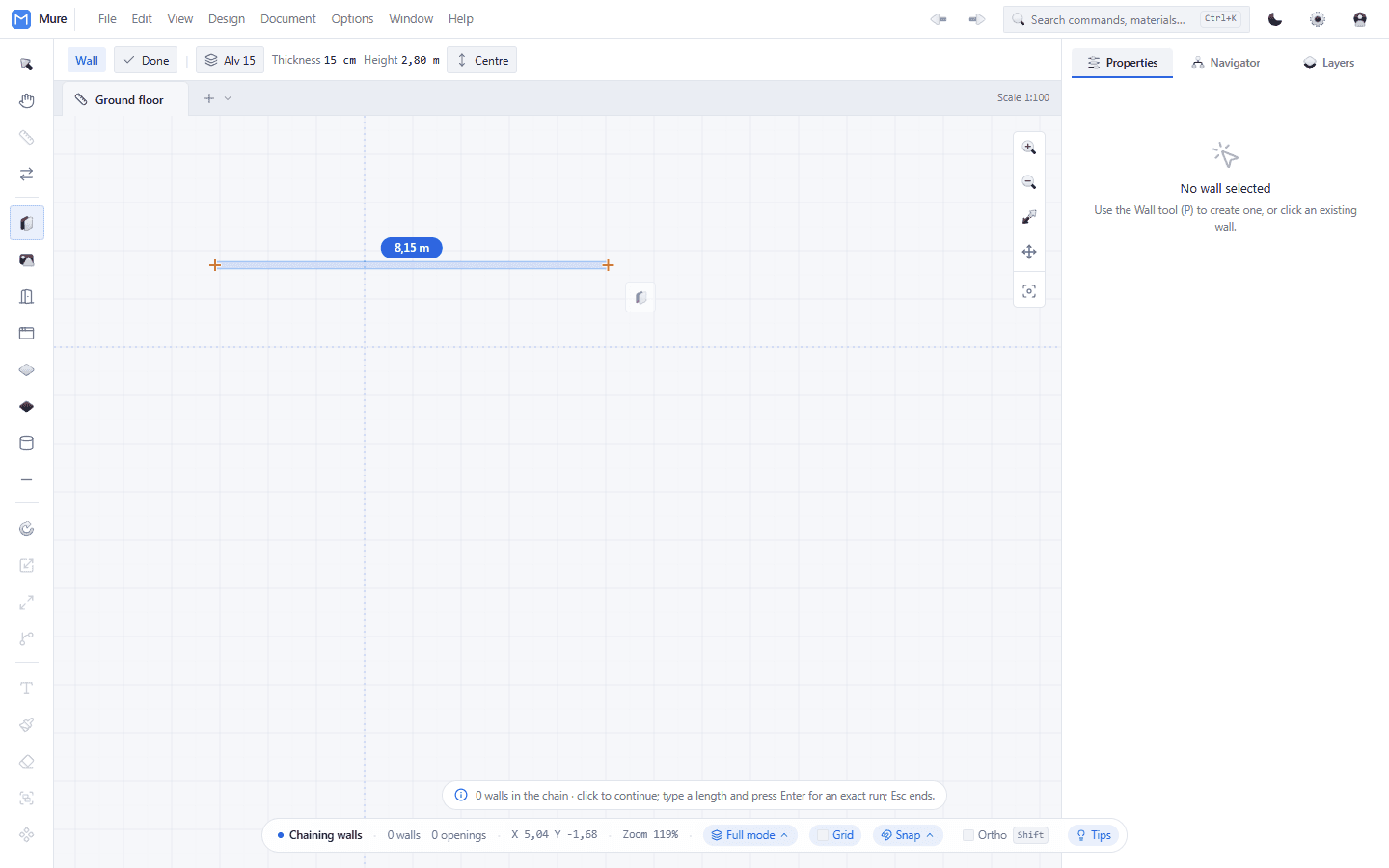
Task: Enable the Grid checkbox
Action: tap(823, 835)
